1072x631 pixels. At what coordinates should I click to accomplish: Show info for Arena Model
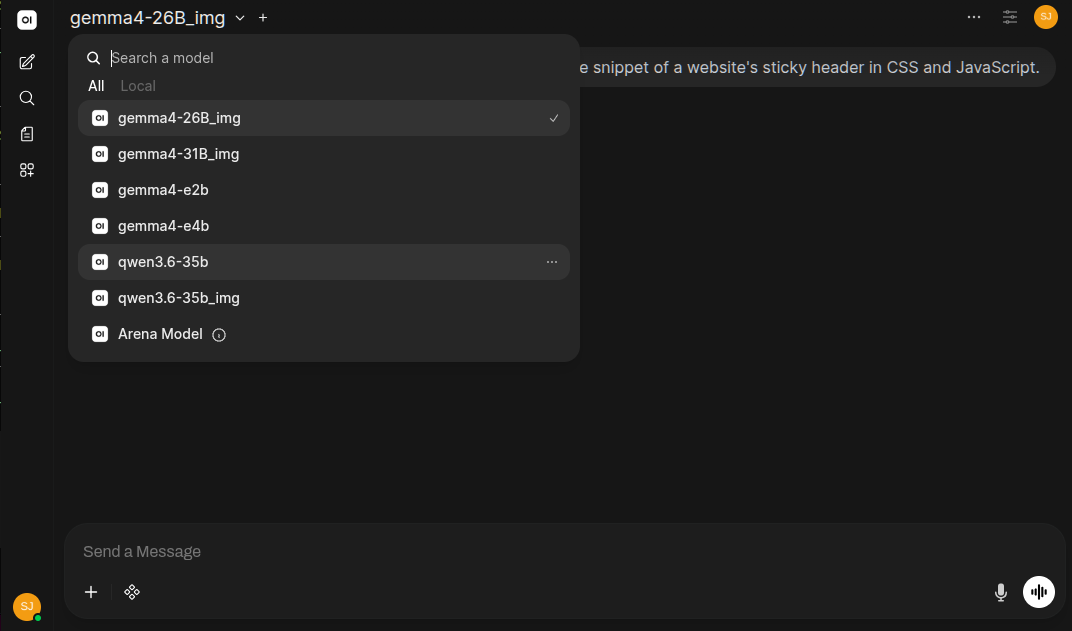pos(219,335)
